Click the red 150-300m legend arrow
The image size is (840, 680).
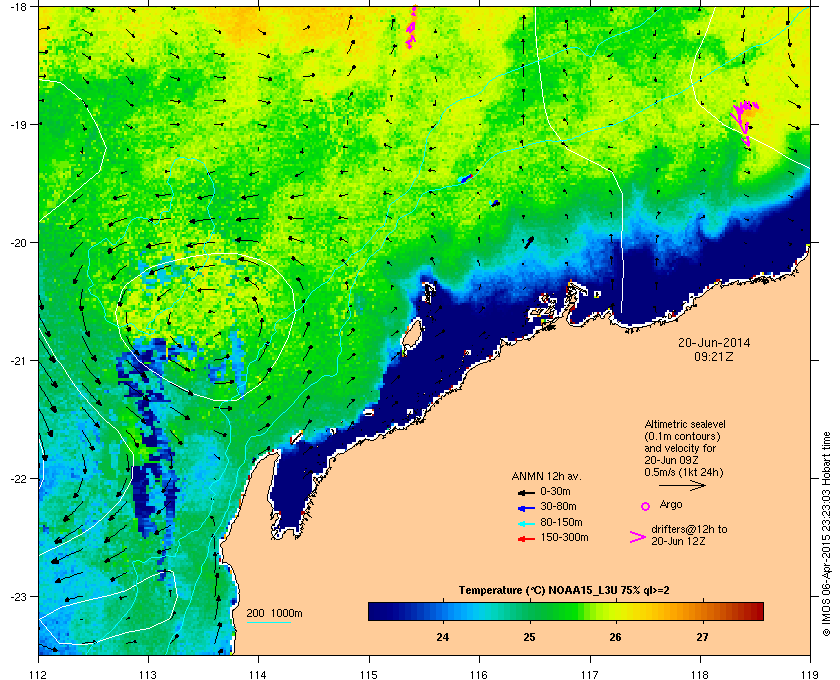[526, 539]
